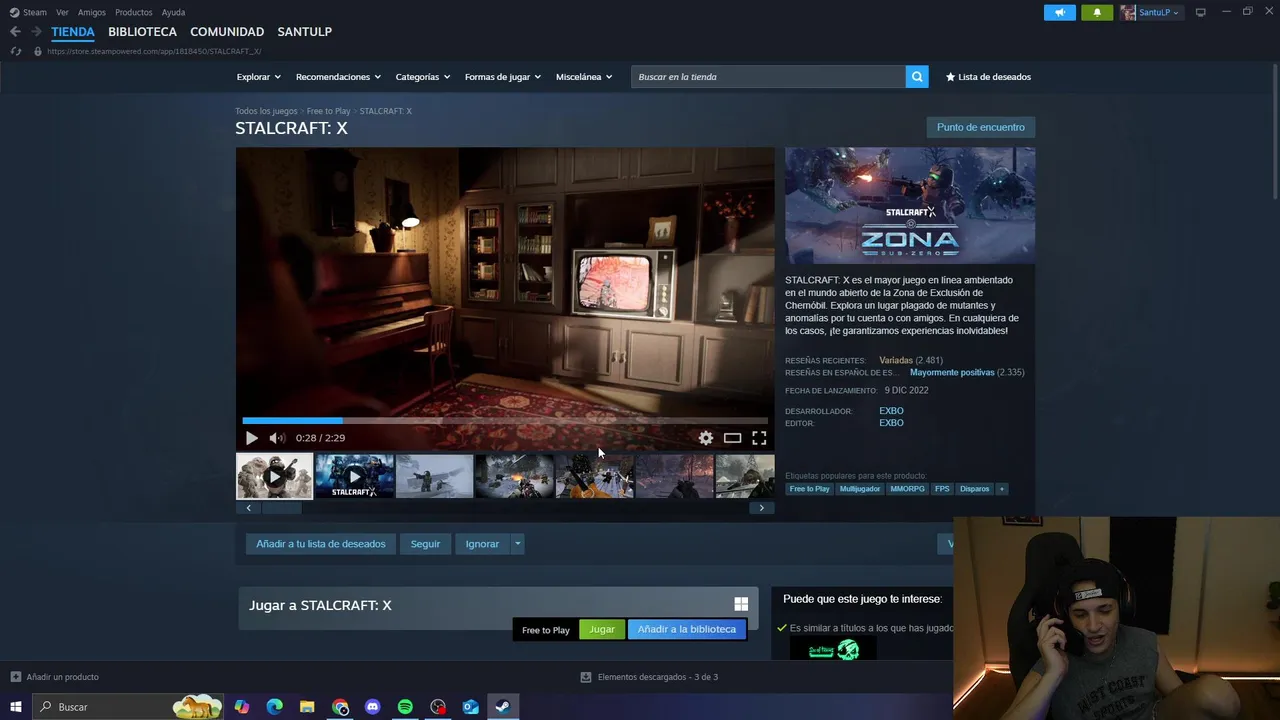Open File Explorer from the taskbar
1280x720 pixels.
[307, 707]
